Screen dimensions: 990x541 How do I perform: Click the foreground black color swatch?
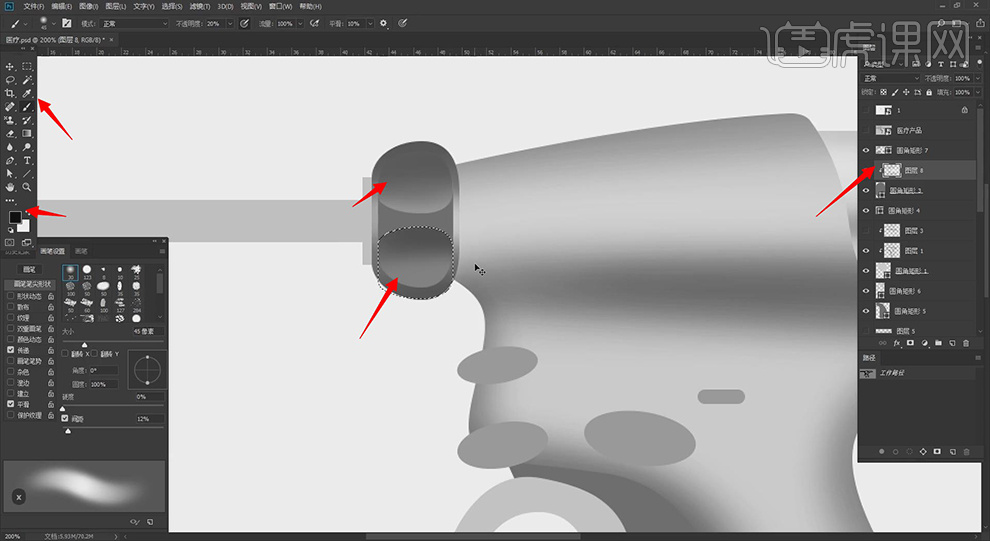15,218
